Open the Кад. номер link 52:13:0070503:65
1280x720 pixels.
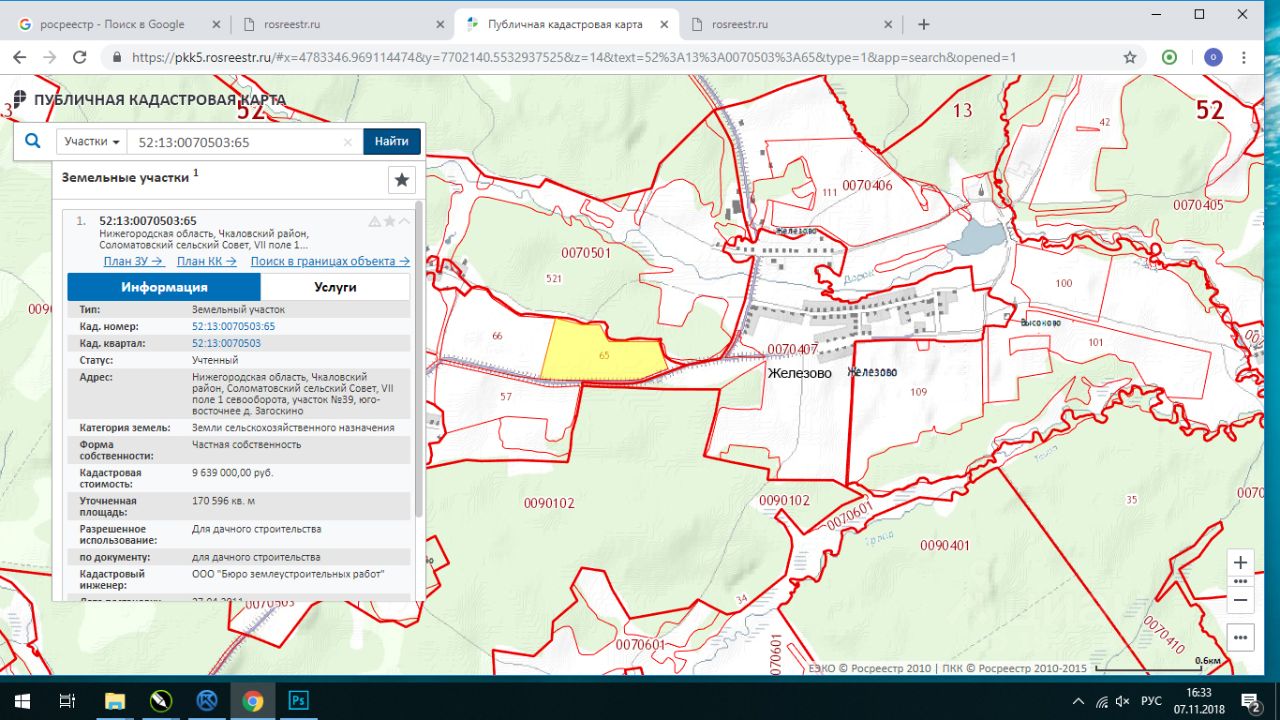tap(233, 326)
